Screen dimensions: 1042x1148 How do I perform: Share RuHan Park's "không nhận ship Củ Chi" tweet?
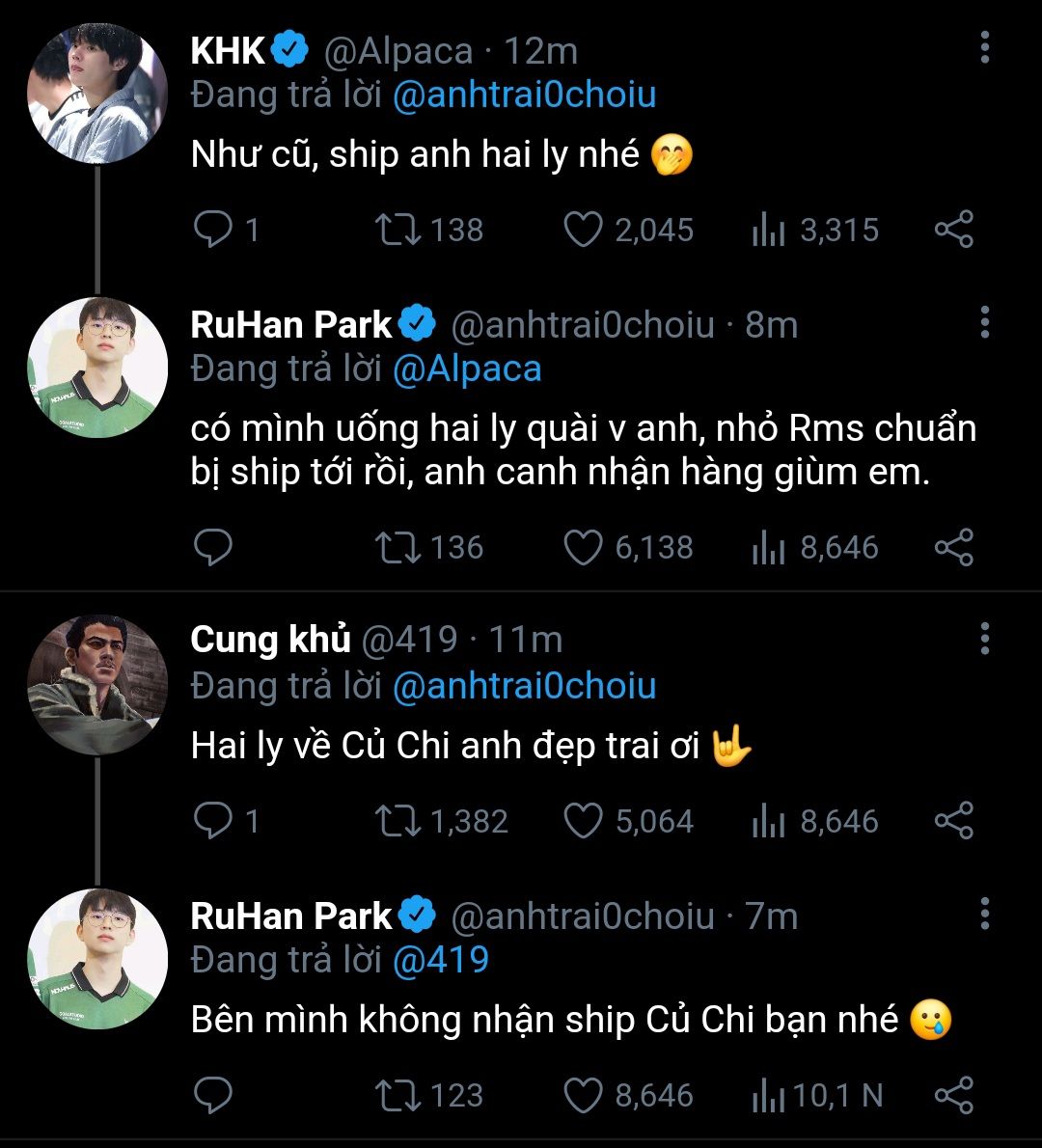pos(953,1095)
